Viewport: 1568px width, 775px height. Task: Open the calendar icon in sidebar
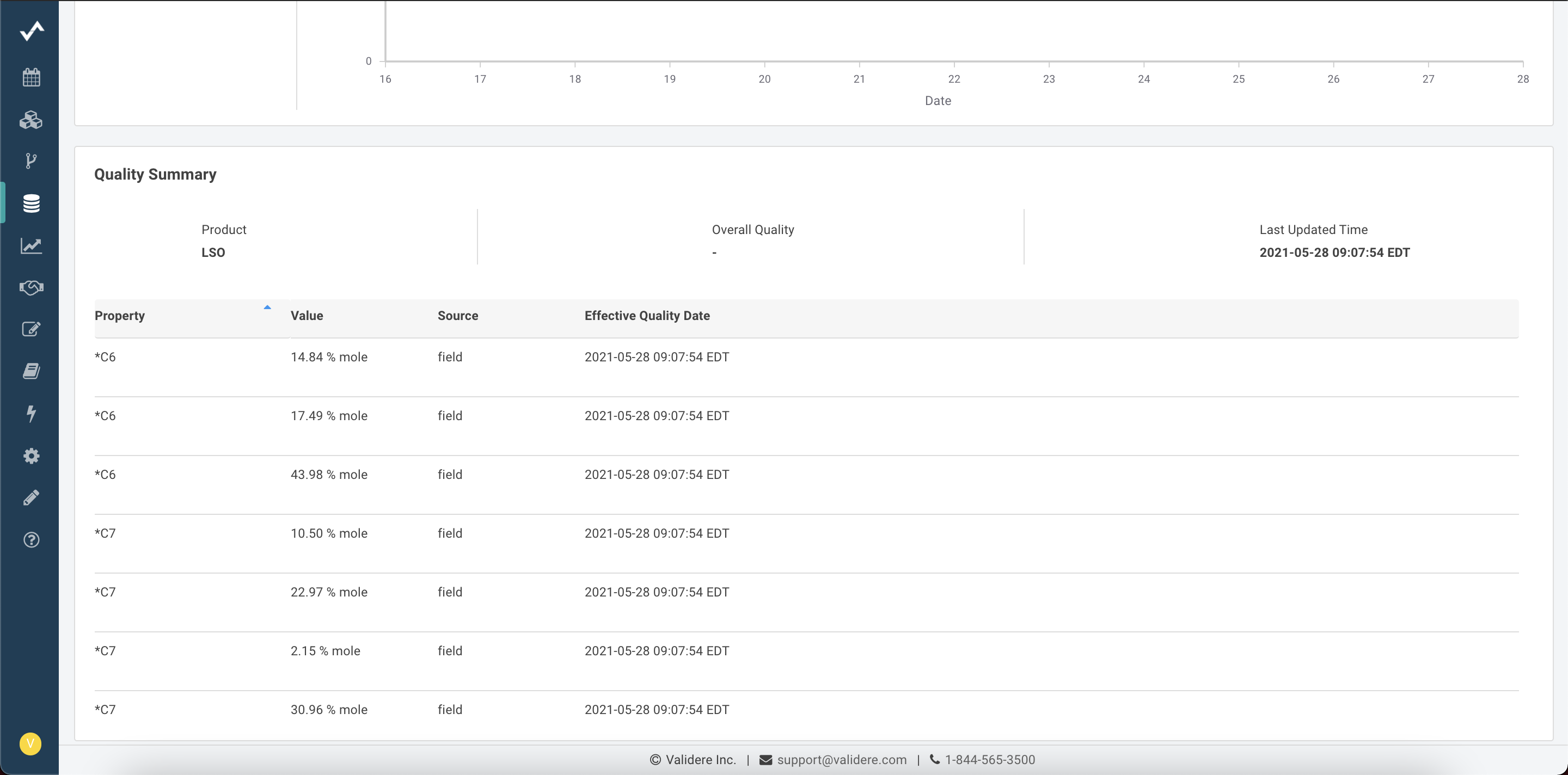[31, 77]
